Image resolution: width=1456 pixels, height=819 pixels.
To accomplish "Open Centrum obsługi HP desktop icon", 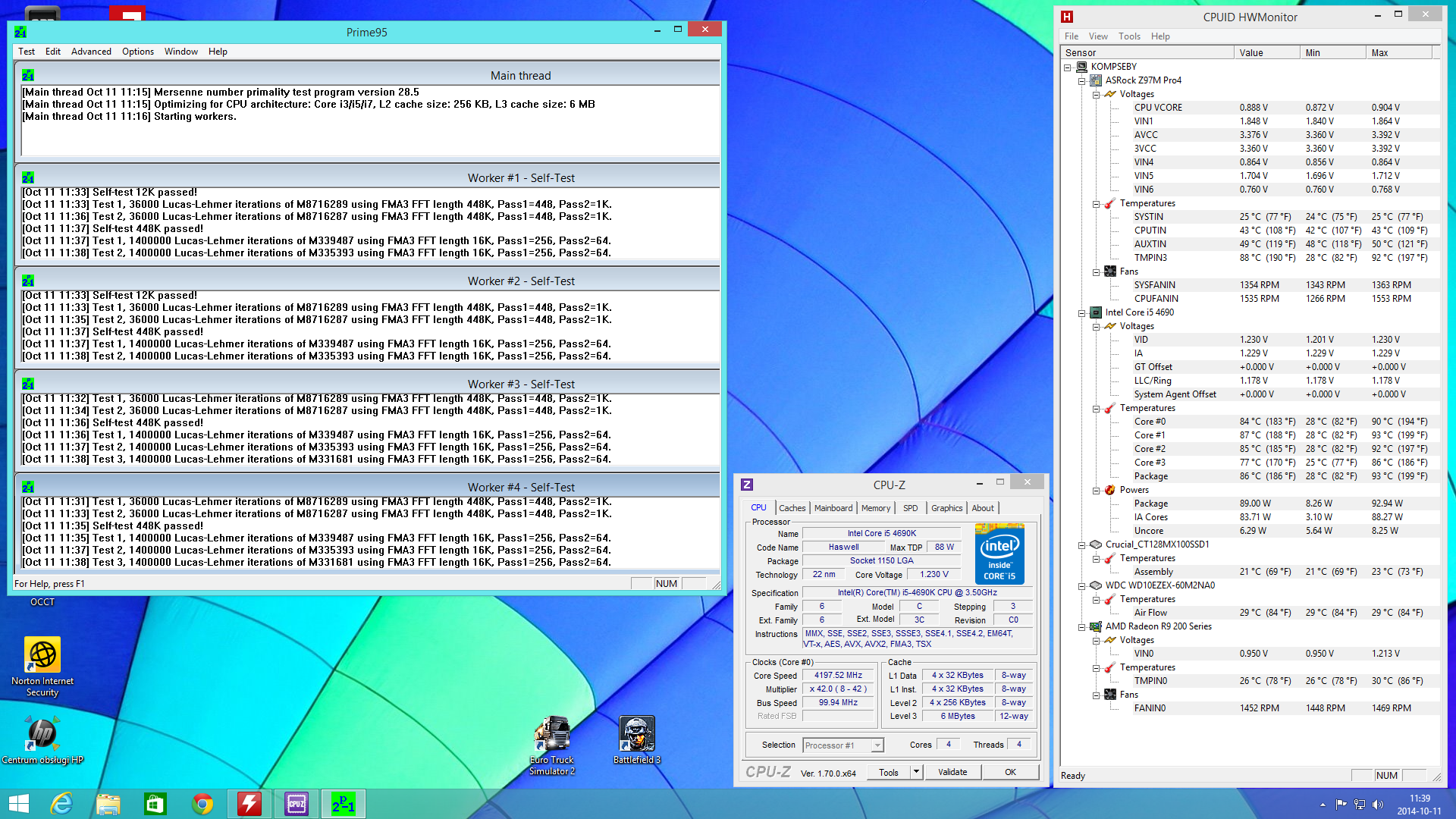I will coord(42,734).
